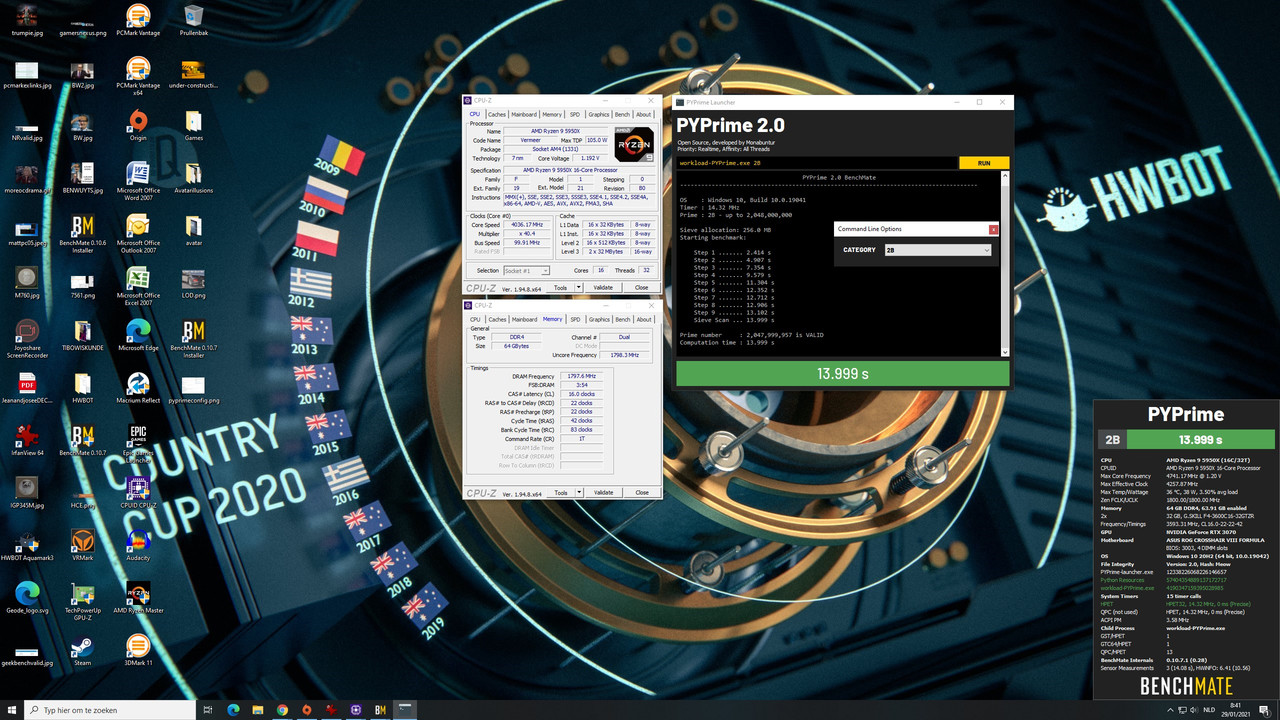Image resolution: width=1280 pixels, height=720 pixels.
Task: Close the Command Line Options panel
Action: coord(993,229)
